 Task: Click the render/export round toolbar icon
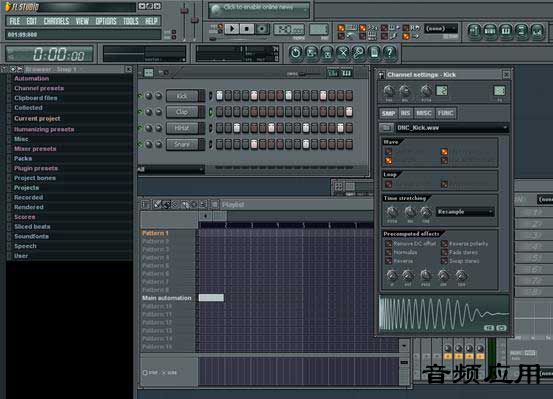pyautogui.click(x=327, y=53)
